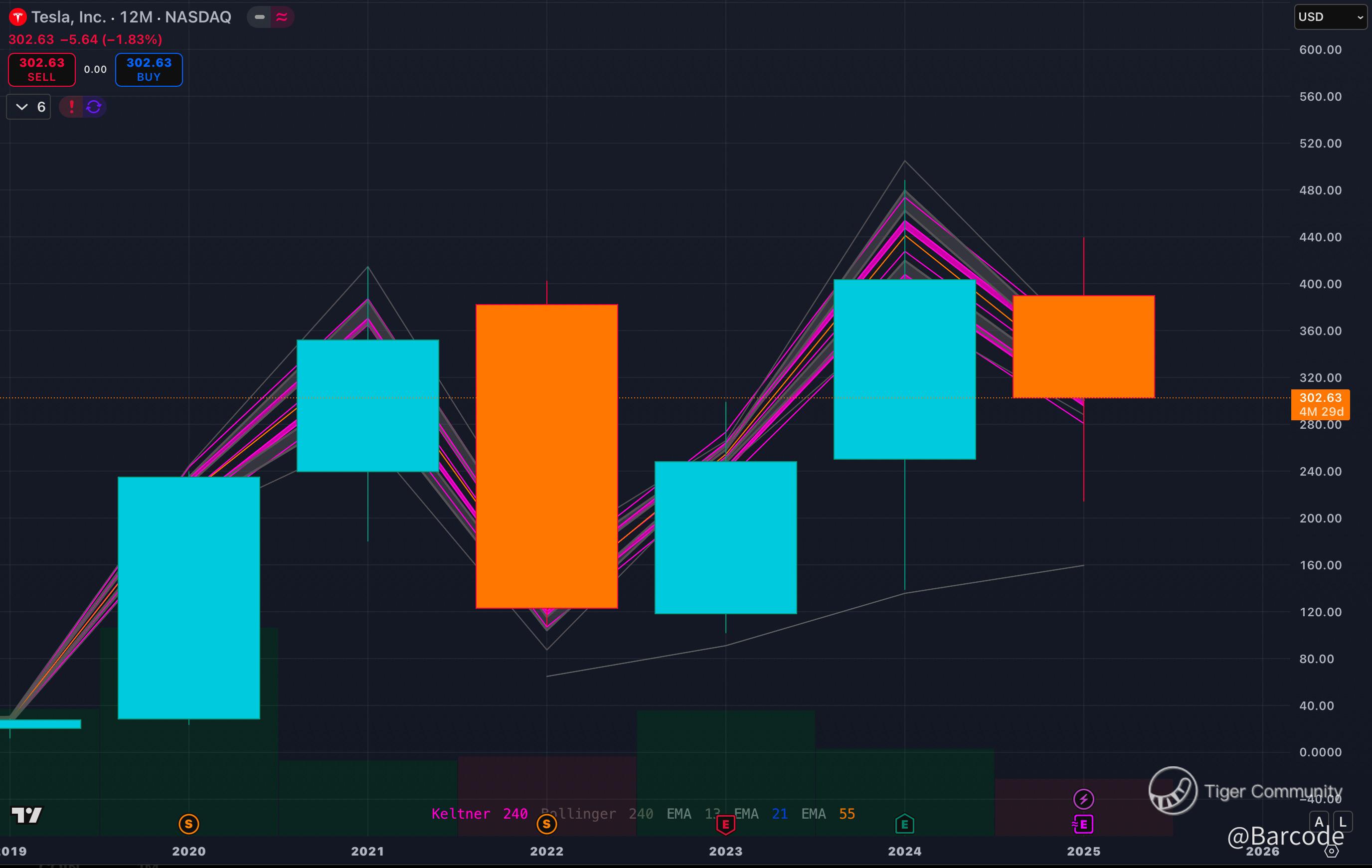Click the purple refresh sync icon
The height and width of the screenshot is (868, 1372).
tap(94, 107)
